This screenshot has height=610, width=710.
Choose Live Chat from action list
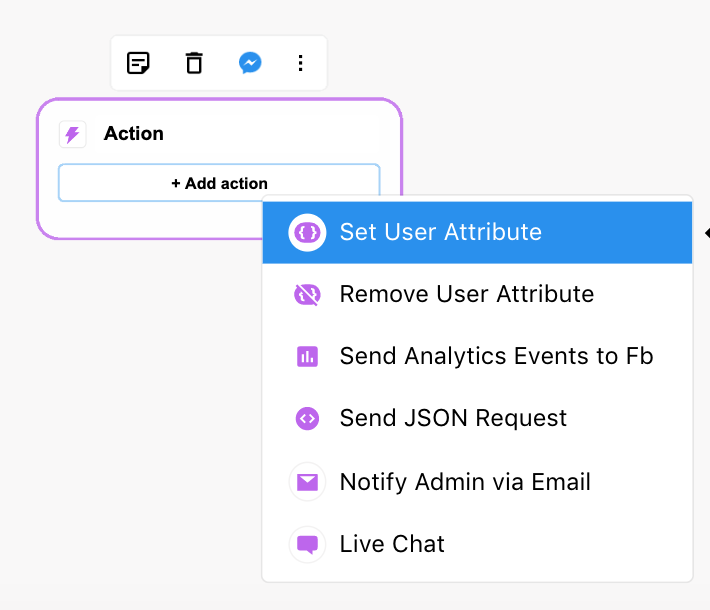[x=477, y=544]
